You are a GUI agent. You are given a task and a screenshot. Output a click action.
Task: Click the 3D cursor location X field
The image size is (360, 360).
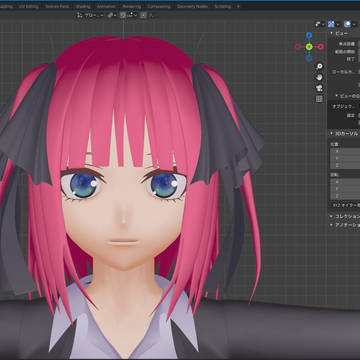click(x=345, y=151)
